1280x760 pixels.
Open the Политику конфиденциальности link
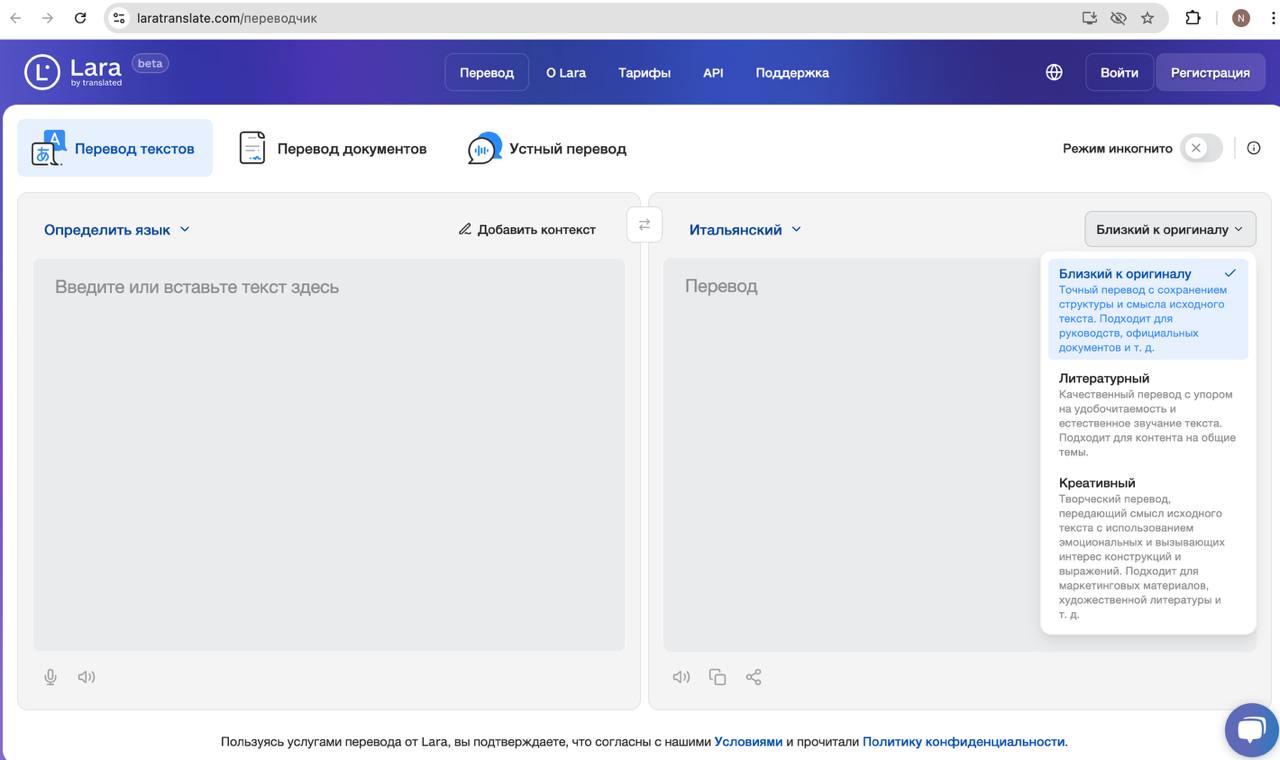click(x=963, y=741)
